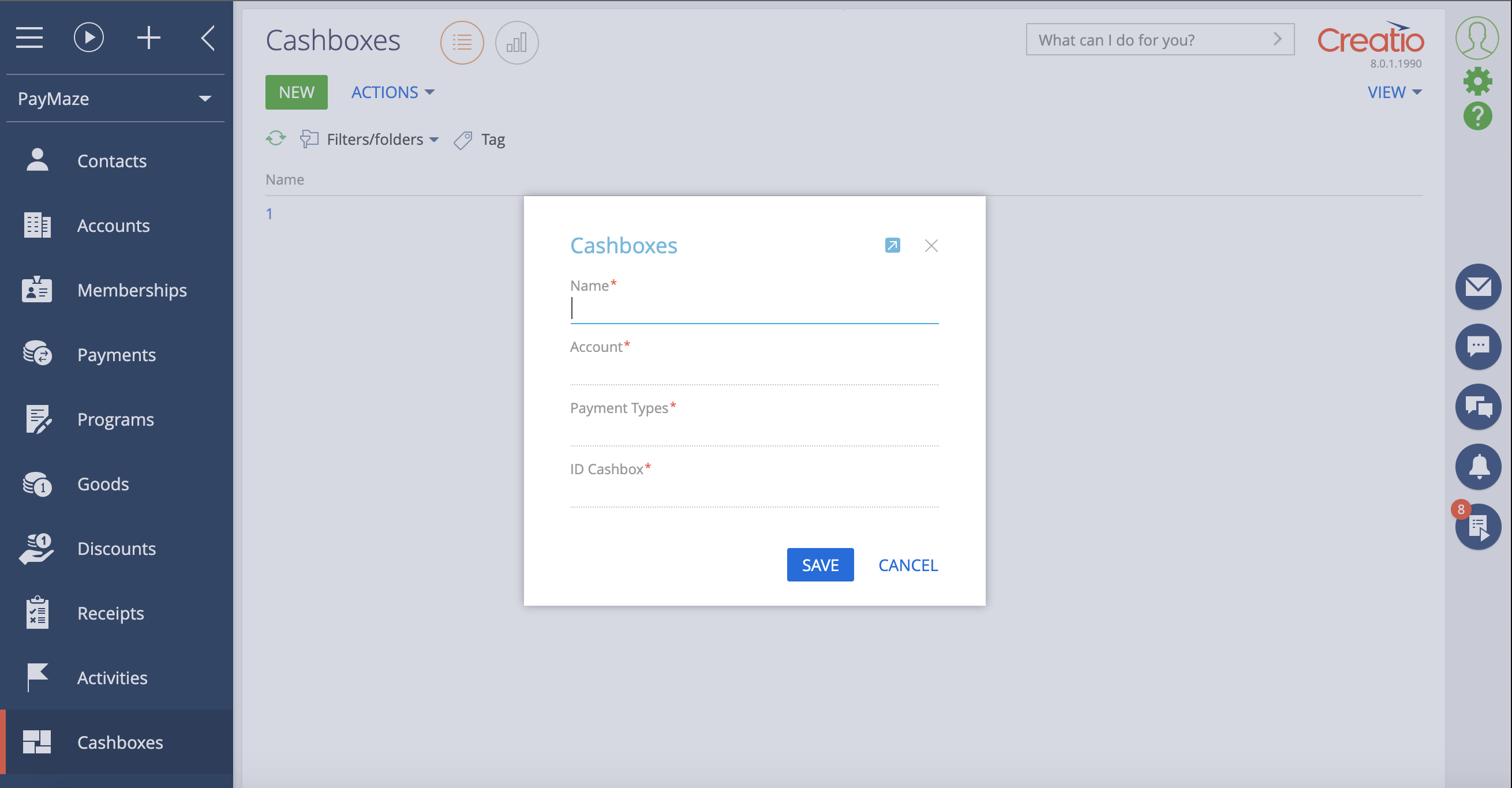The image size is (1512, 788).
Task: Click the Name input field in dialog
Action: (x=754, y=309)
